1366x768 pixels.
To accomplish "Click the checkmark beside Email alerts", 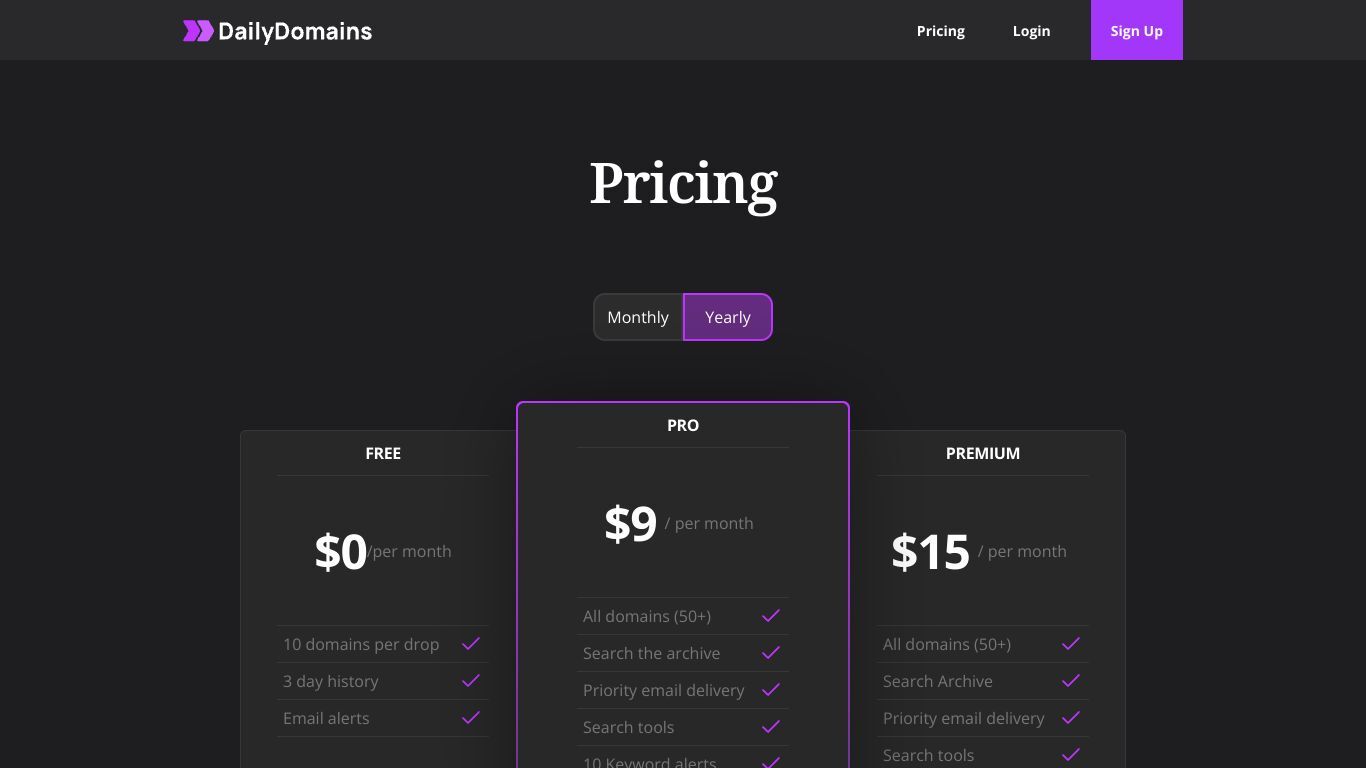I will click(471, 718).
